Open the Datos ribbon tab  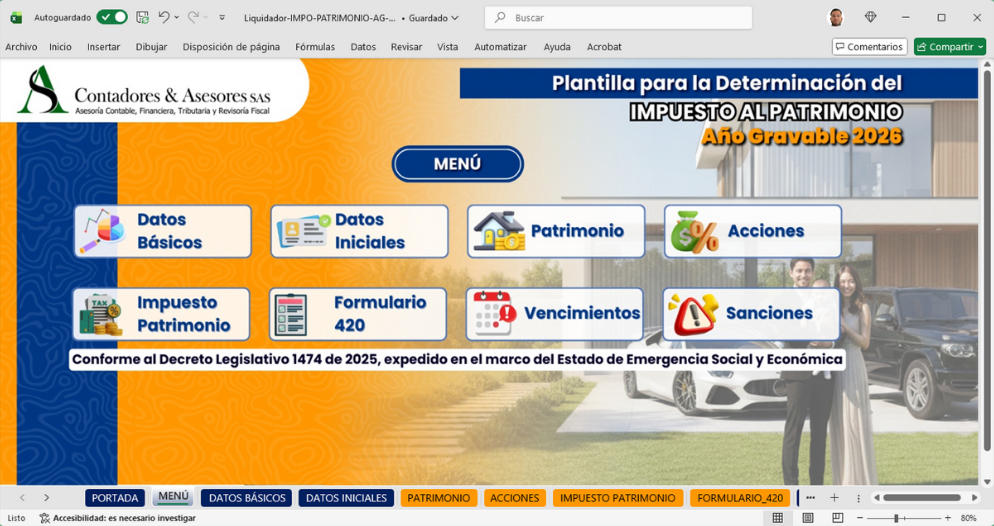pos(363,47)
